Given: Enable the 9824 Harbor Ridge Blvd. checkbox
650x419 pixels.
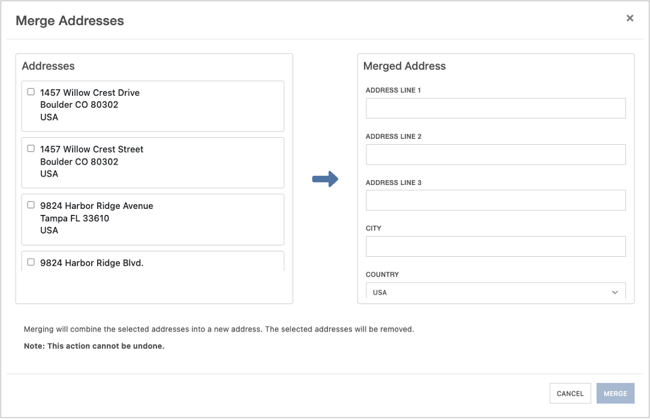Looking at the screenshot, I should point(31,262).
